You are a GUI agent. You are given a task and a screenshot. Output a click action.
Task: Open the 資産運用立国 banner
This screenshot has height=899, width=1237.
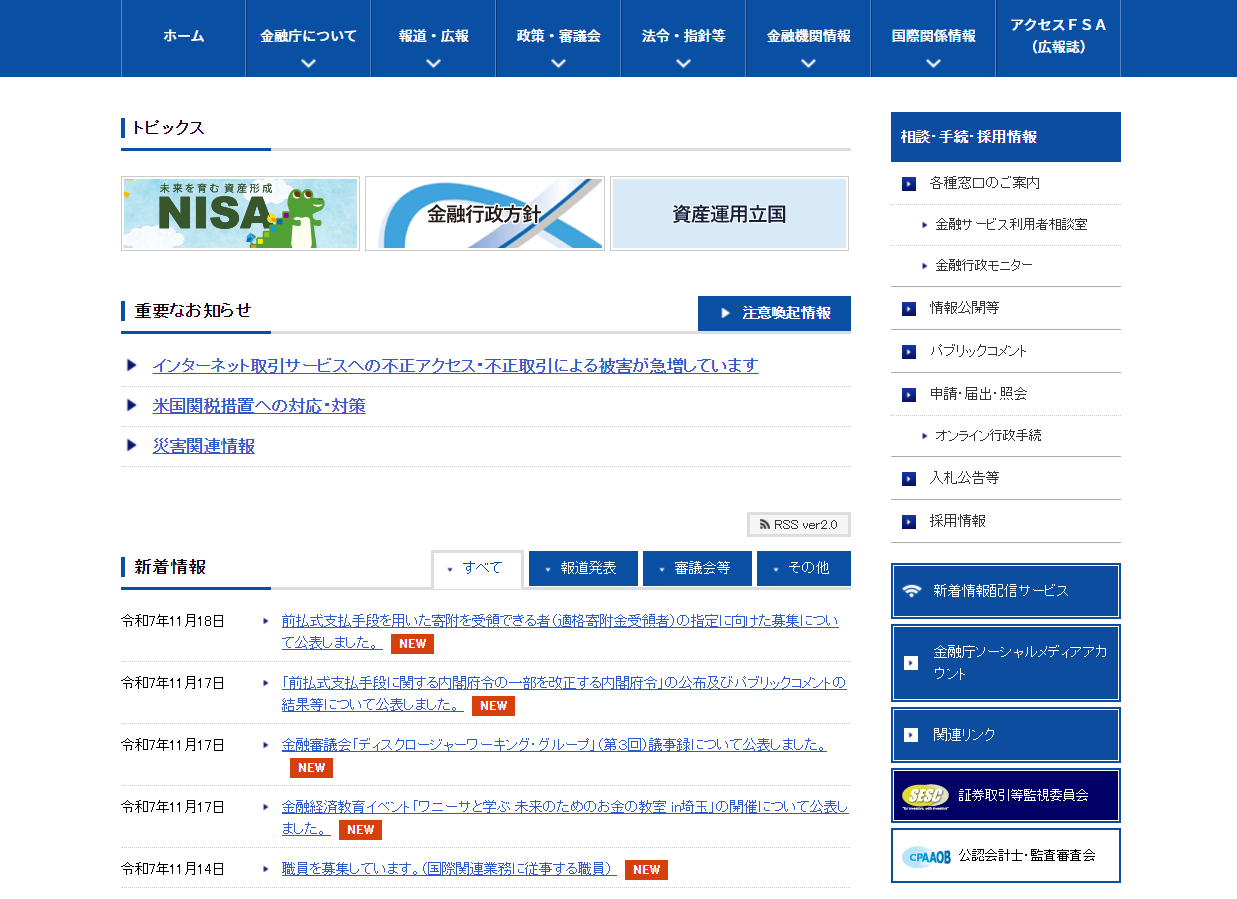[x=729, y=213]
